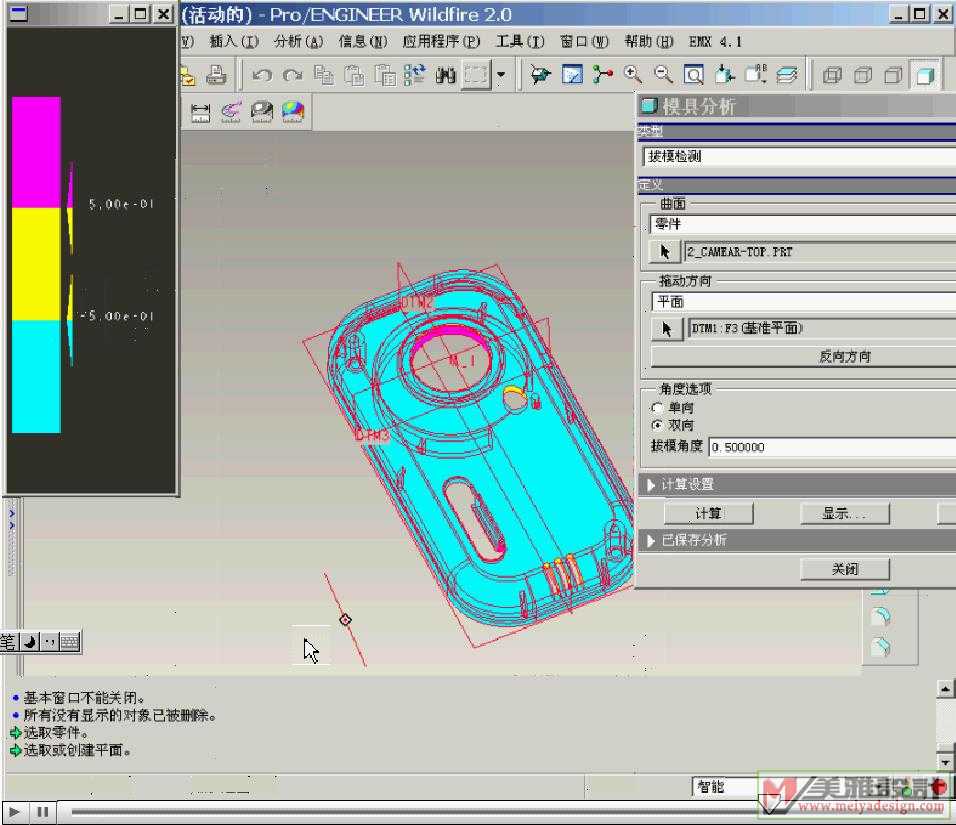
Task: Click the 反向方向 (flip direction) button
Action: [804, 357]
